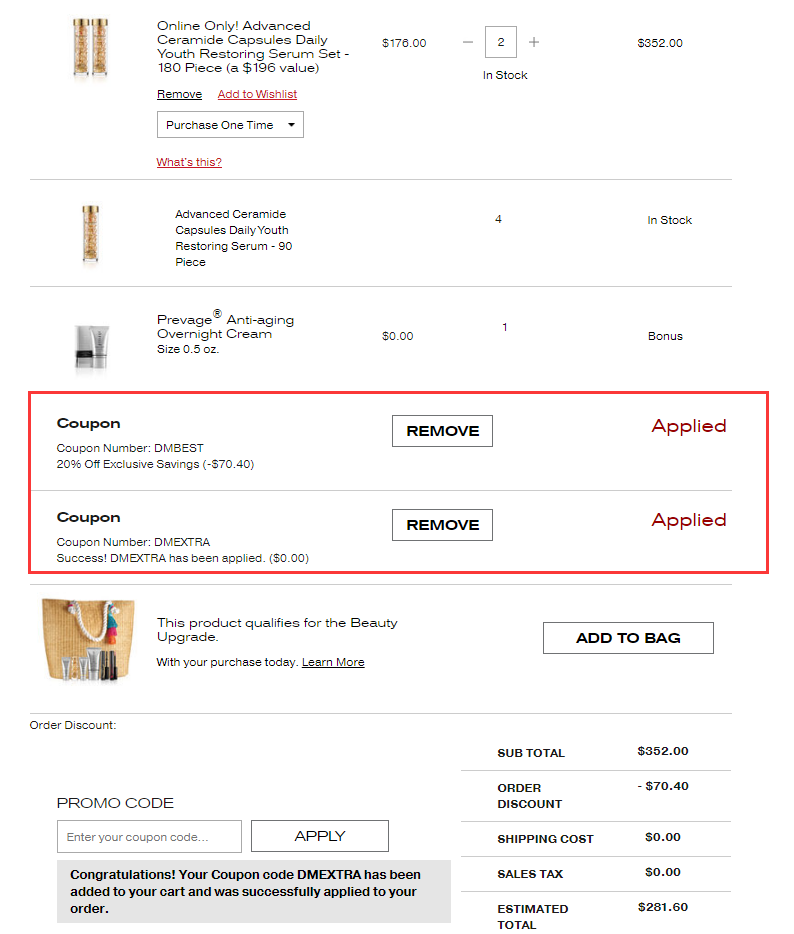The height and width of the screenshot is (934, 794).
Task: Increase quantity with the plus icon
Action: [534, 43]
